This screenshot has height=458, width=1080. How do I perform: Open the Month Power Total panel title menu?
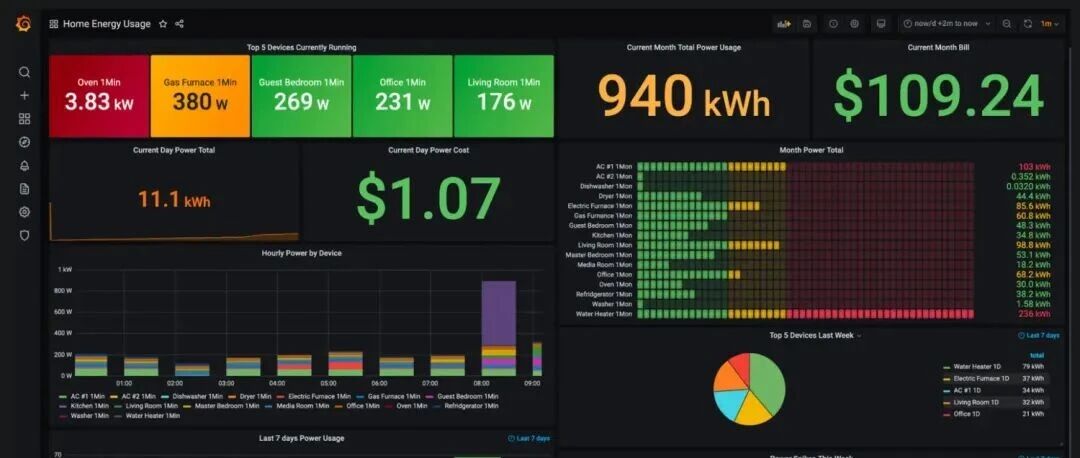(x=811, y=149)
